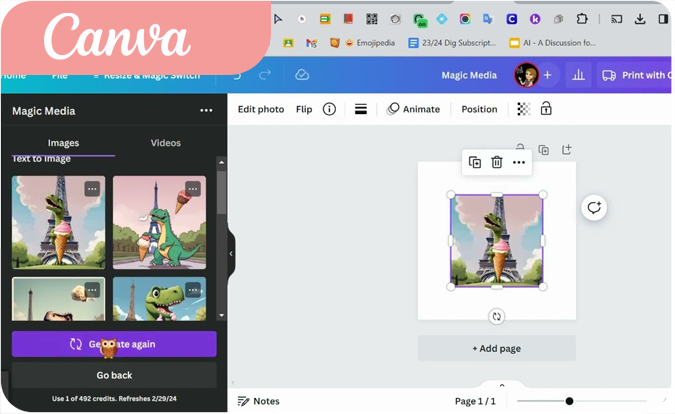The width and height of the screenshot is (675, 414).
Task: Click the cloud save status icon
Action: (302, 75)
